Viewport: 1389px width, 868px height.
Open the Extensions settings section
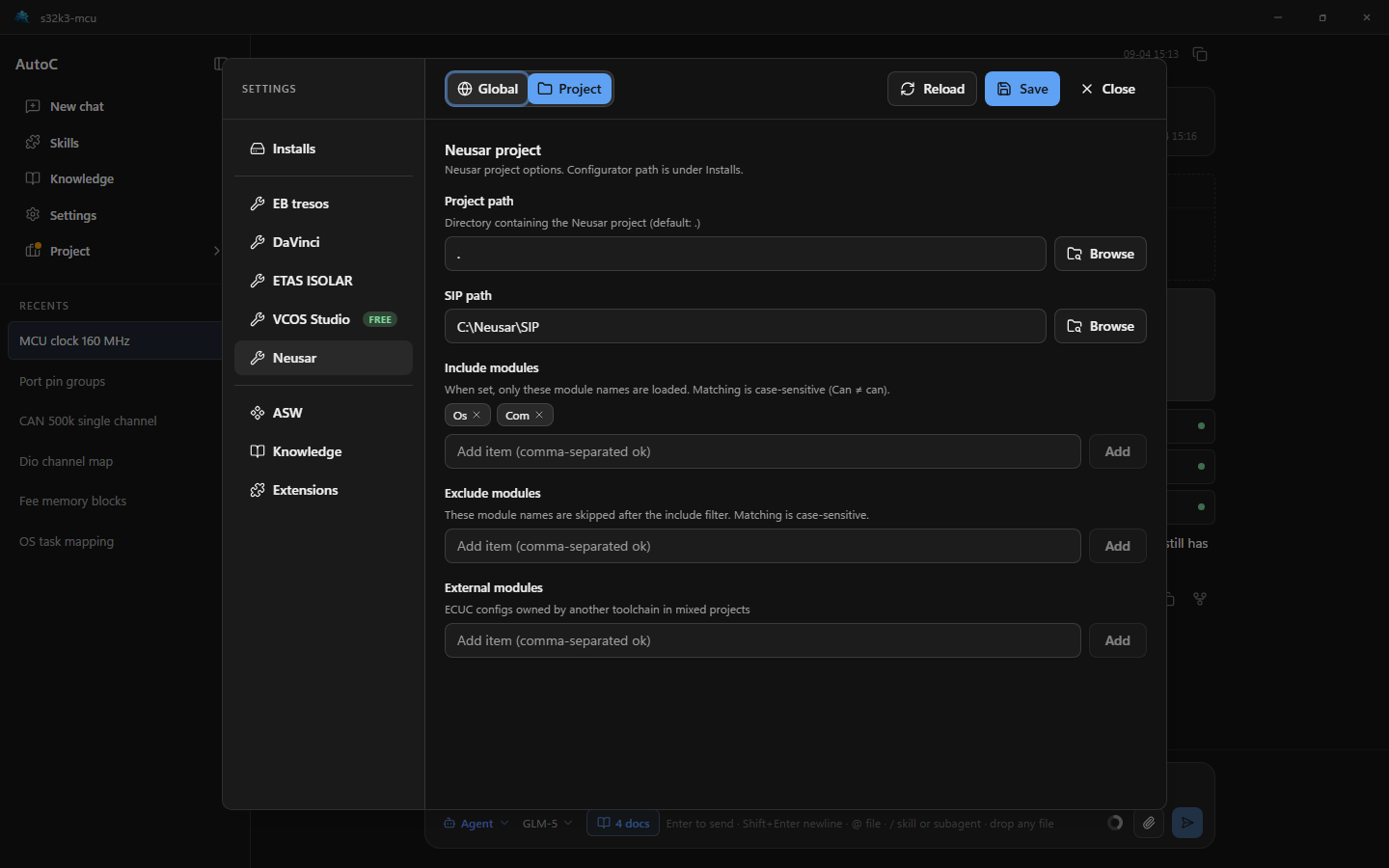323,490
